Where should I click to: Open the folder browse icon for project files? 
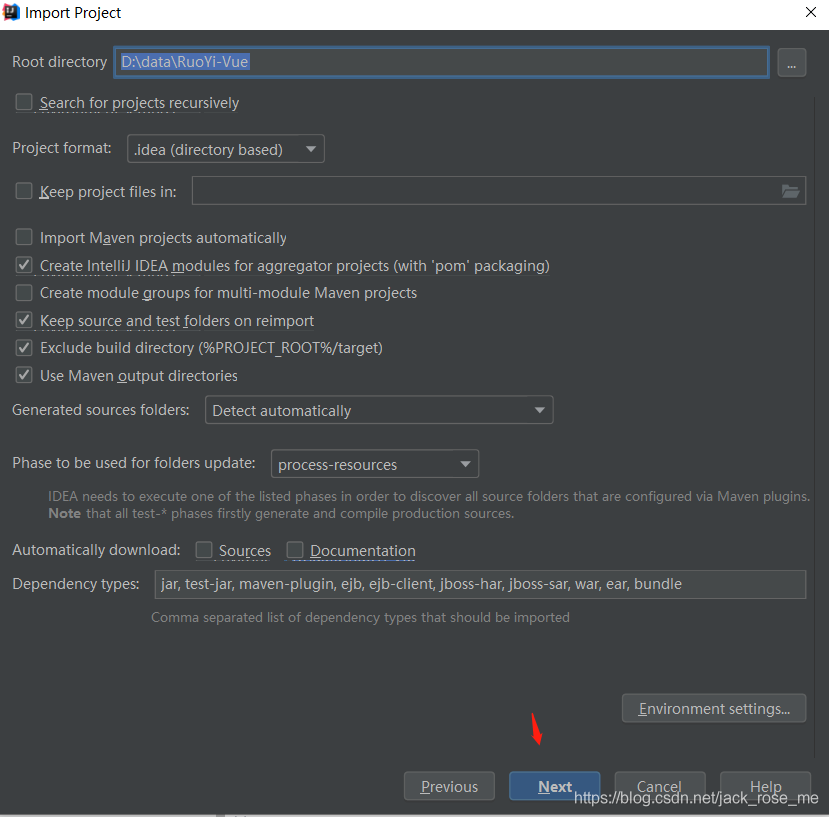[790, 191]
